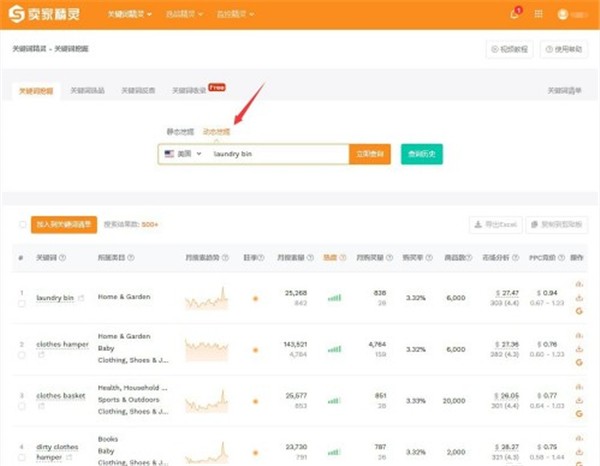Click the video tutorial button
Image resolution: width=600 pixels, height=466 pixels.
point(509,49)
